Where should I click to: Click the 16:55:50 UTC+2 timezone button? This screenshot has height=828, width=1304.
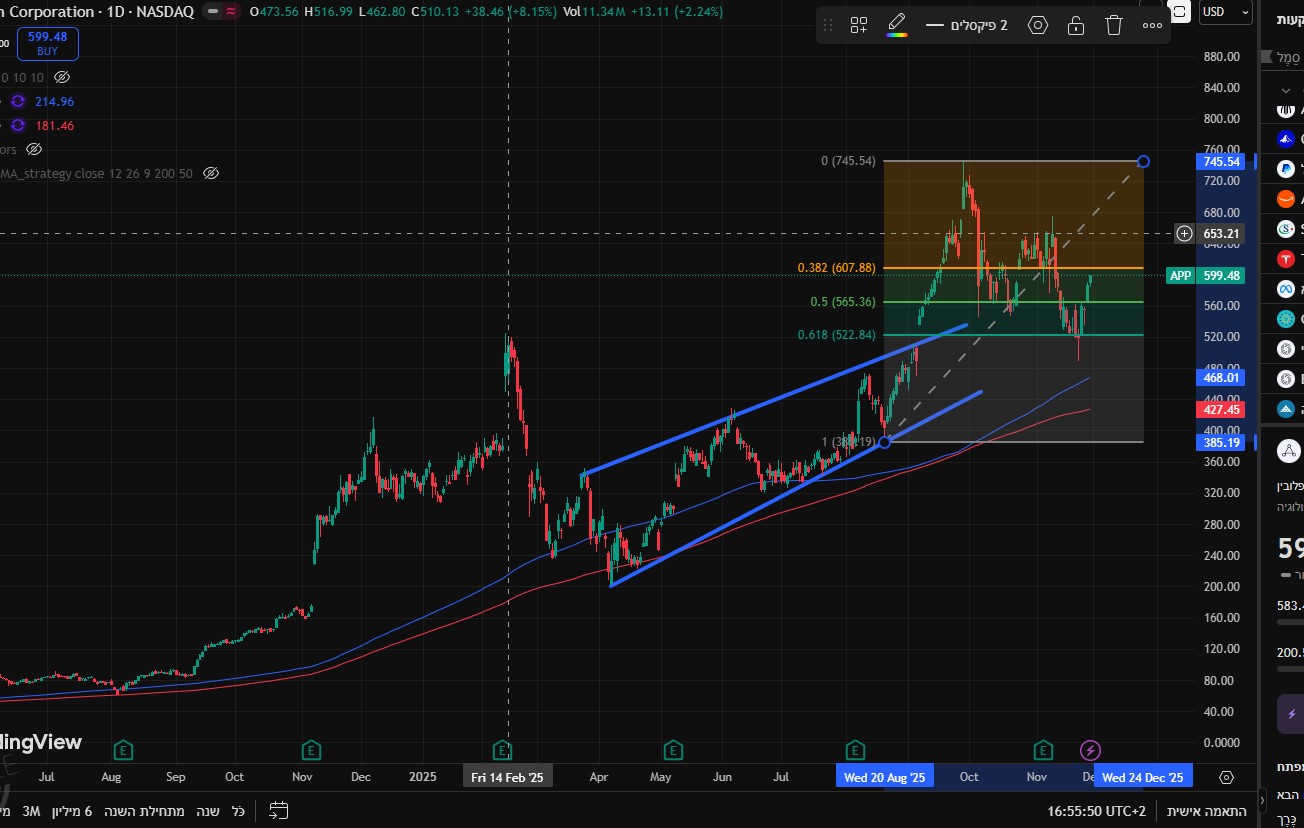[x=1096, y=810]
